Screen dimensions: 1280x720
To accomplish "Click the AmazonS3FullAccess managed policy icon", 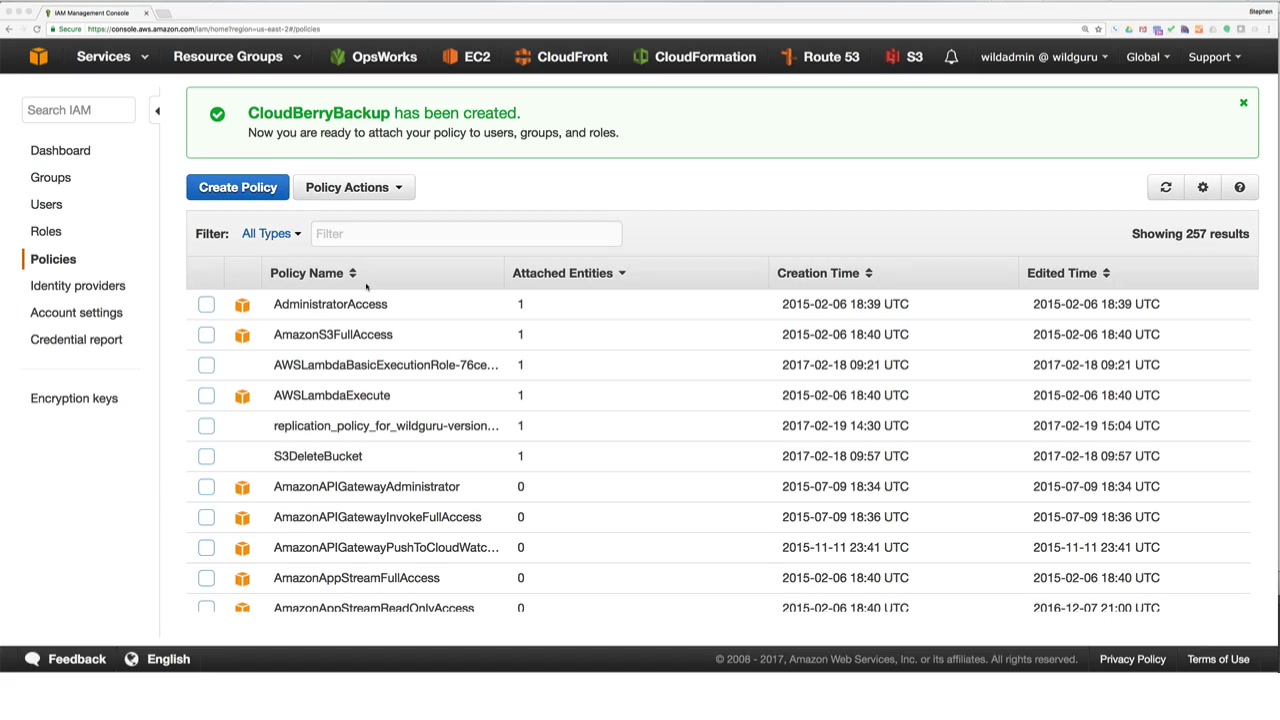I will (242, 335).
